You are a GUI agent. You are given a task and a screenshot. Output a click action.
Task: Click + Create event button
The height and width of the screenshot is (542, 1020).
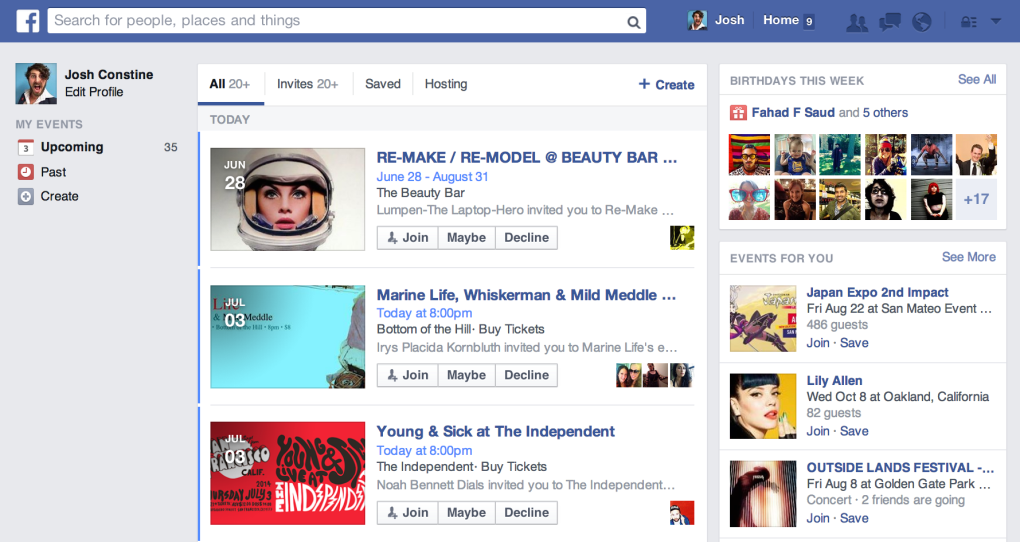[x=666, y=85]
